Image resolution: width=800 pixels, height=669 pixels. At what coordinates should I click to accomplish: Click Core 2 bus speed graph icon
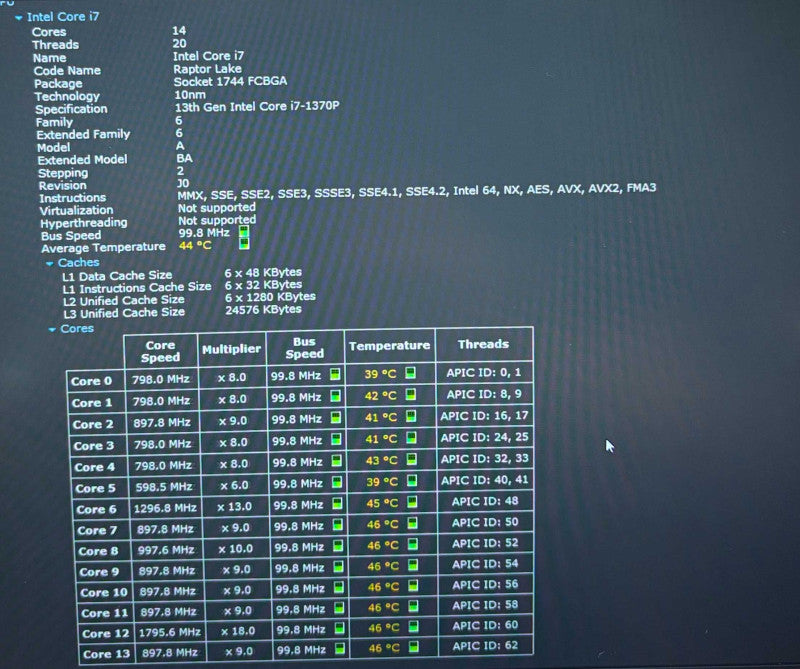point(336,417)
